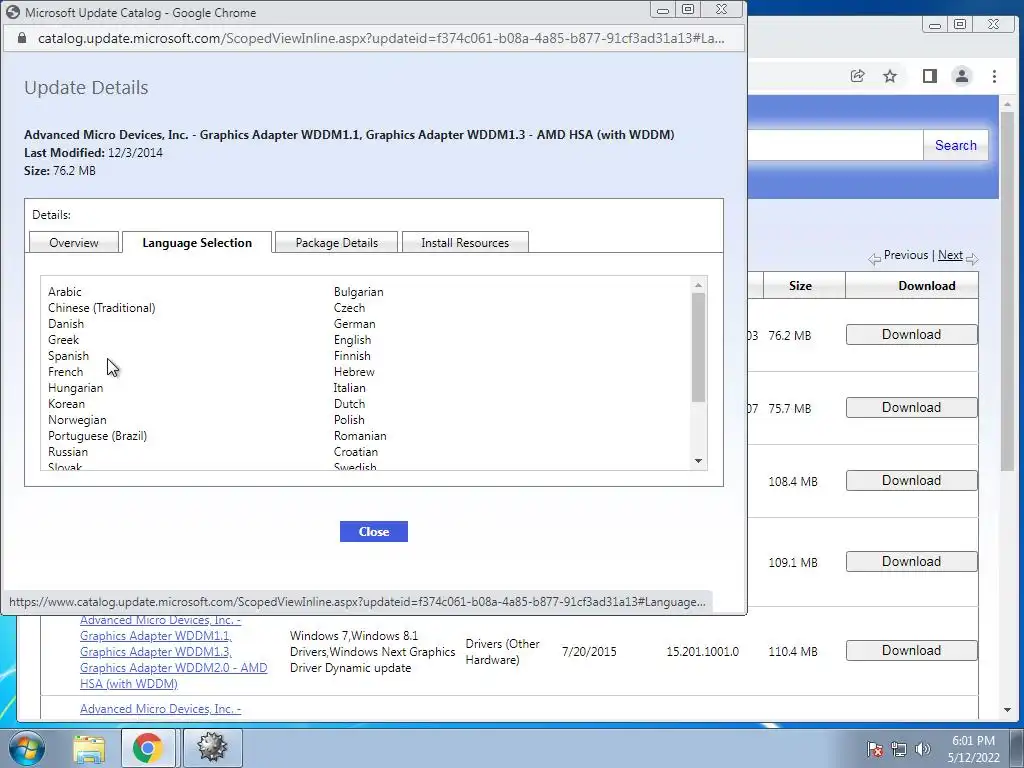Image resolution: width=1024 pixels, height=768 pixels.
Task: Download the 75.7 MB update
Action: [912, 408]
